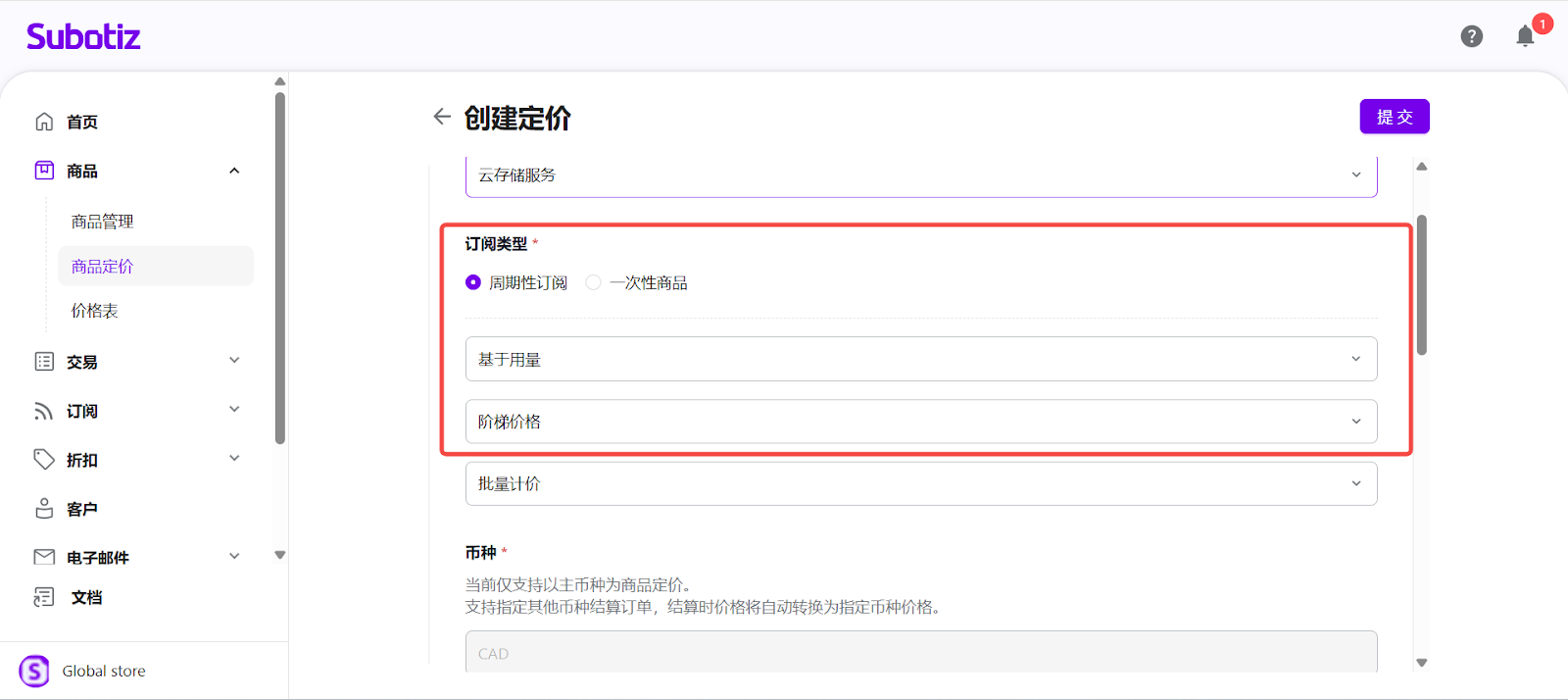Click the 电子邮件 envelope icon
The width and height of the screenshot is (1568, 700).
click(44, 557)
